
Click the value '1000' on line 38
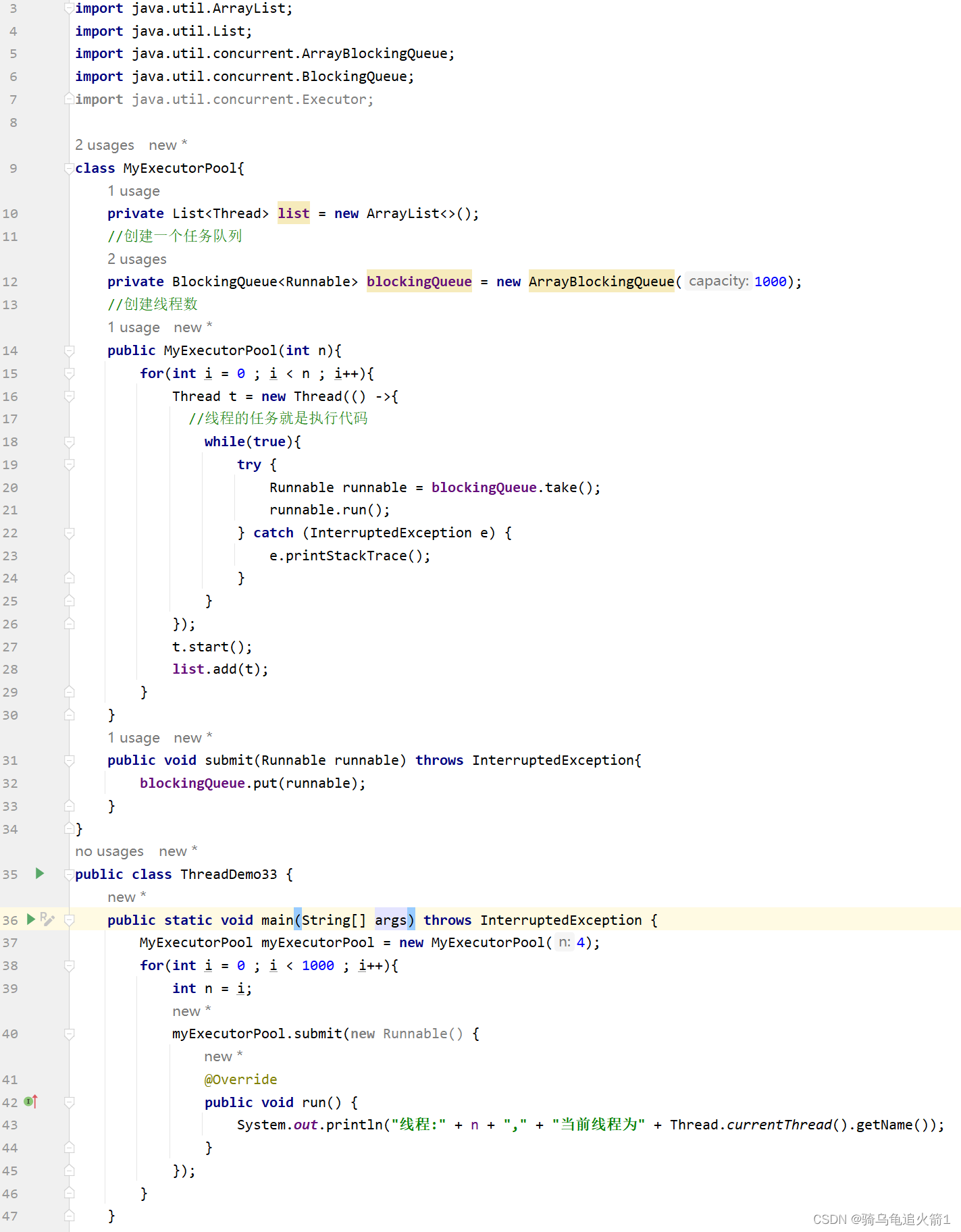pyautogui.click(x=318, y=965)
